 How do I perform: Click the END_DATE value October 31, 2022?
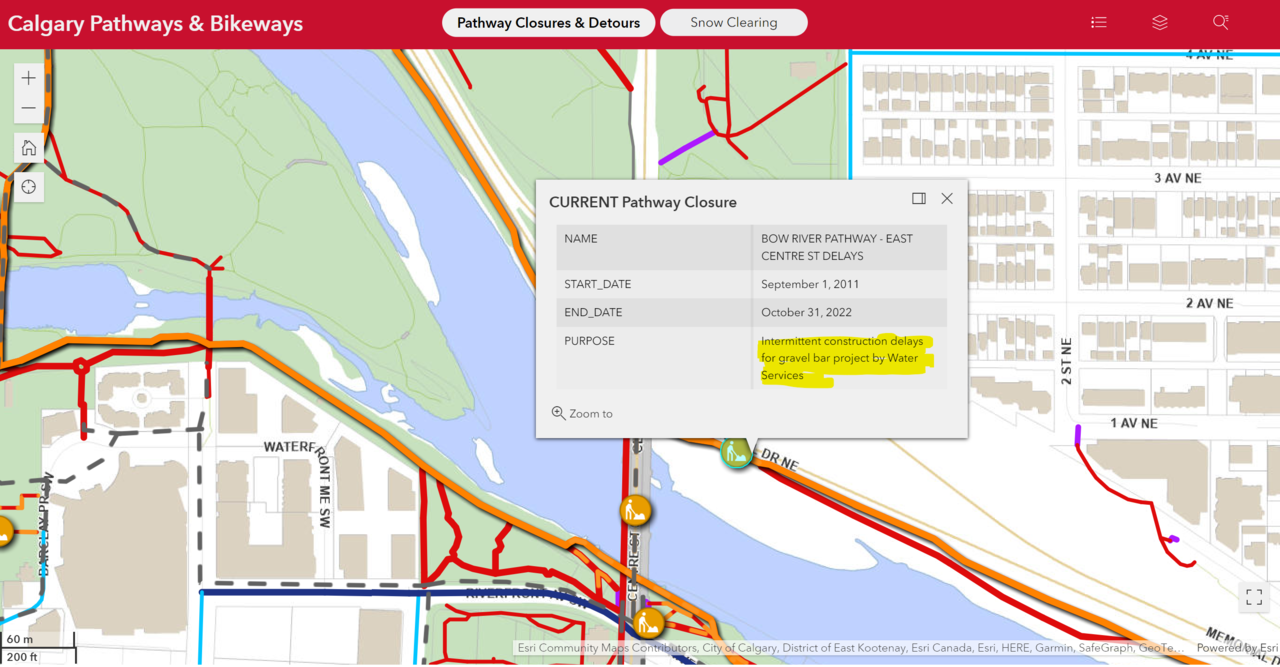coord(806,312)
